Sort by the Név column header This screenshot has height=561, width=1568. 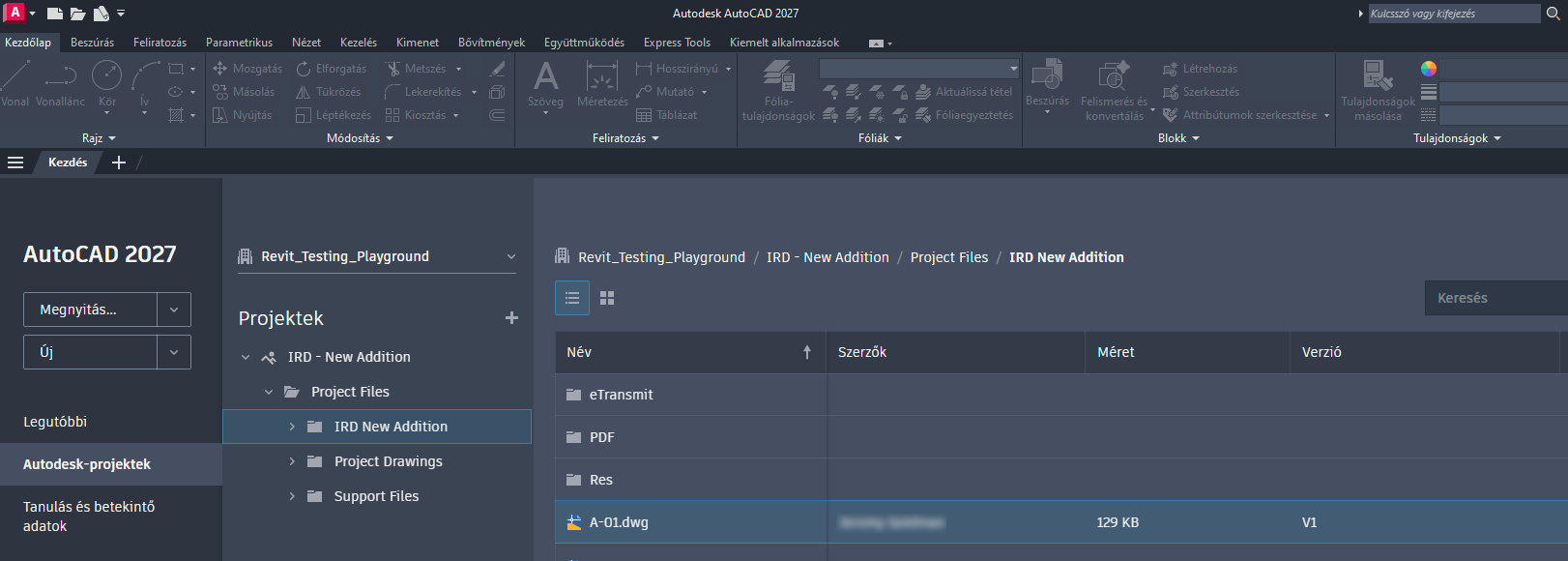(x=691, y=352)
